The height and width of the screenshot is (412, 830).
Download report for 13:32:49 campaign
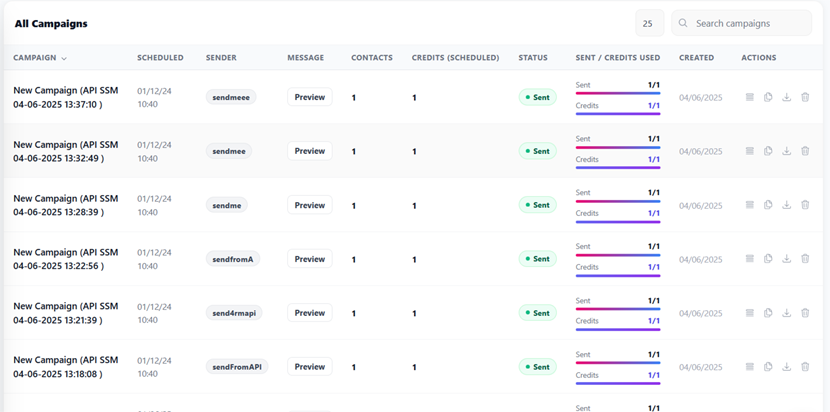point(787,151)
